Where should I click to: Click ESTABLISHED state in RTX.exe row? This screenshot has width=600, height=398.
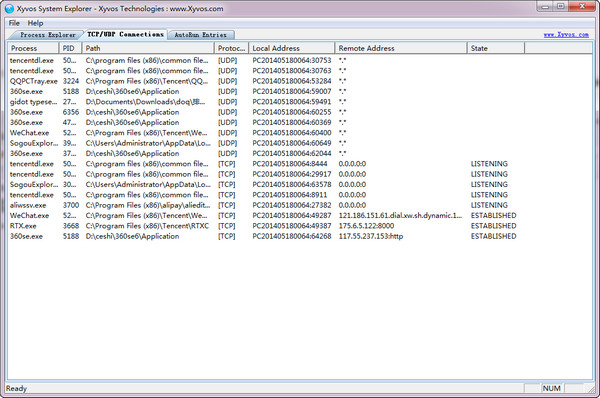click(493, 226)
